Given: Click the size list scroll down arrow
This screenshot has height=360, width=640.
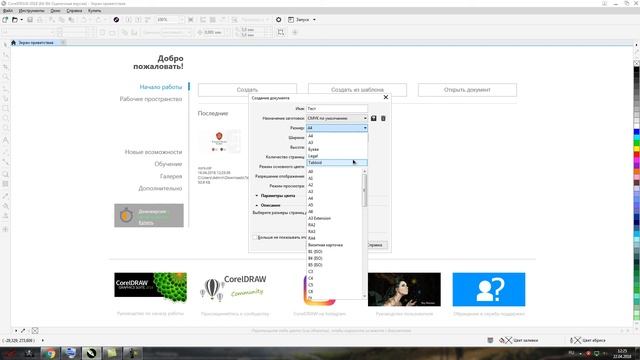Looking at the screenshot, I should pos(364,296).
